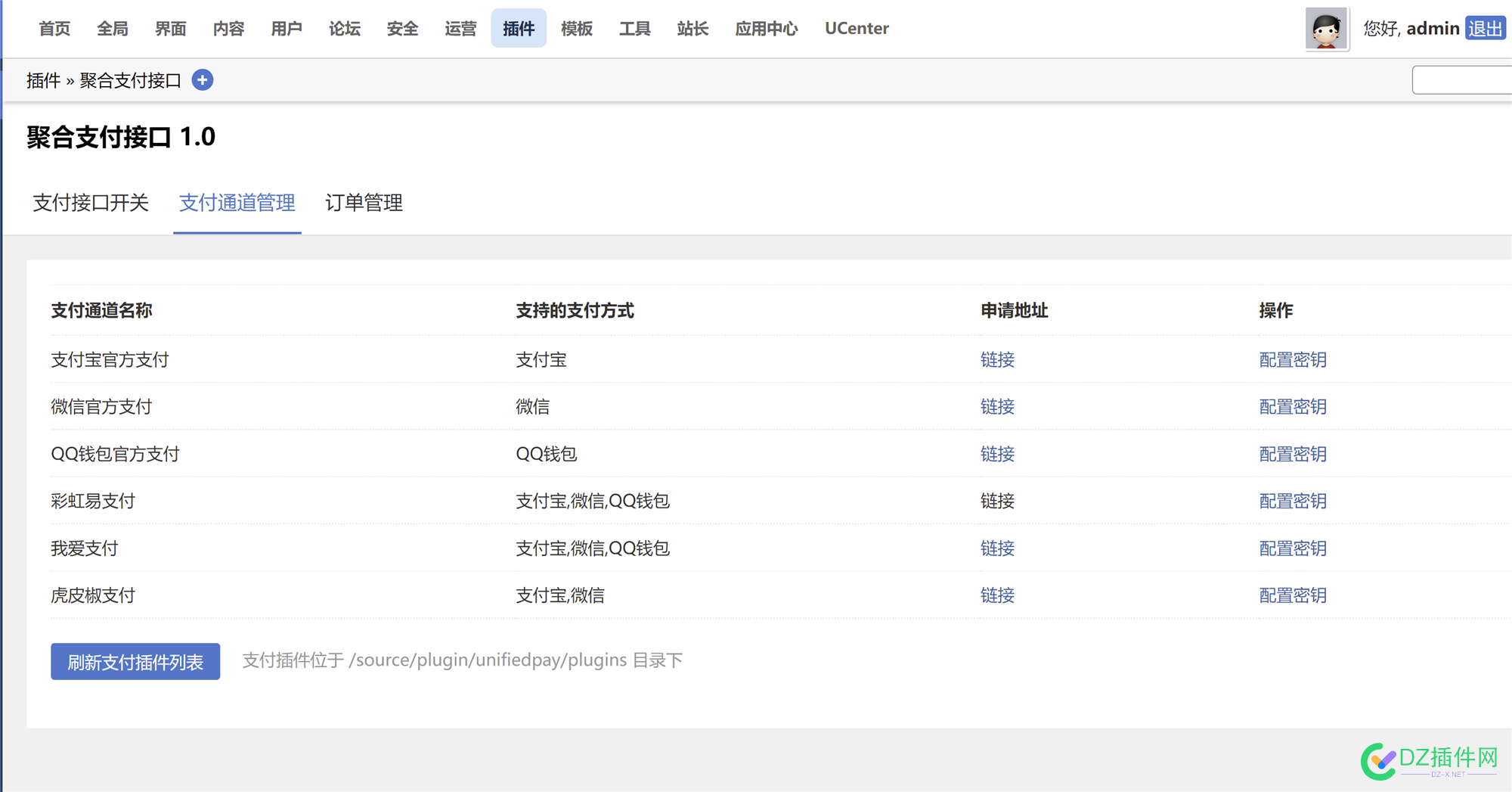The image size is (1512, 792).
Task: Click the 操作 column header
Action: pos(1276,311)
